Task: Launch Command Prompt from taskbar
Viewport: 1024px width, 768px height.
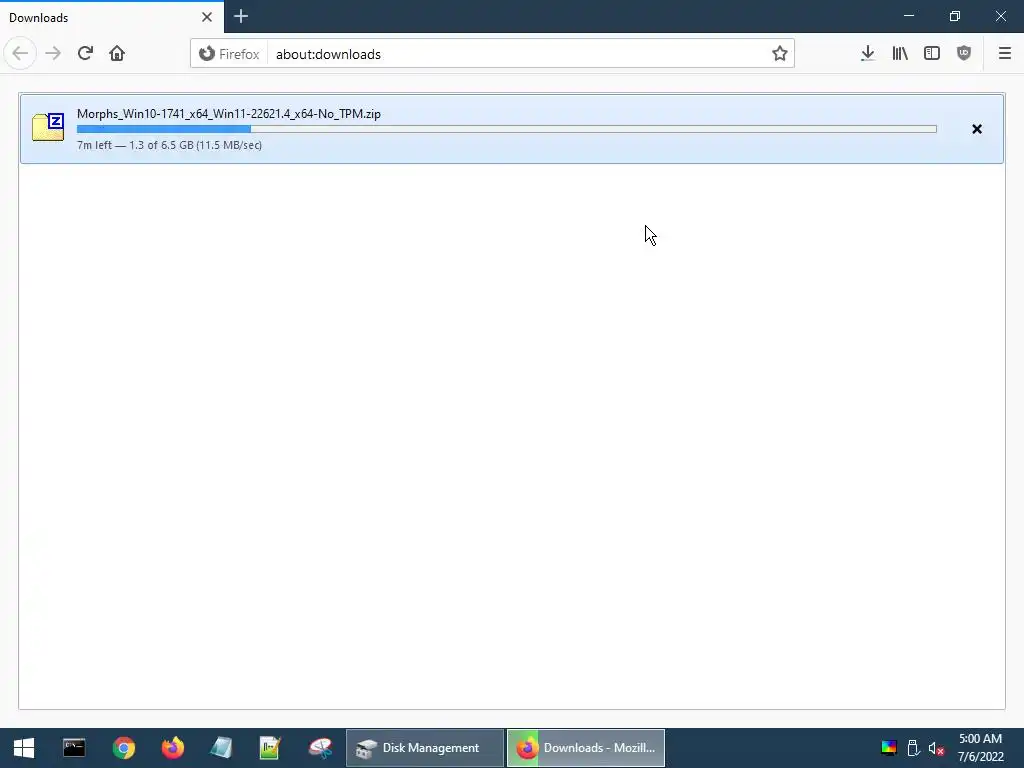Action: tap(74, 748)
